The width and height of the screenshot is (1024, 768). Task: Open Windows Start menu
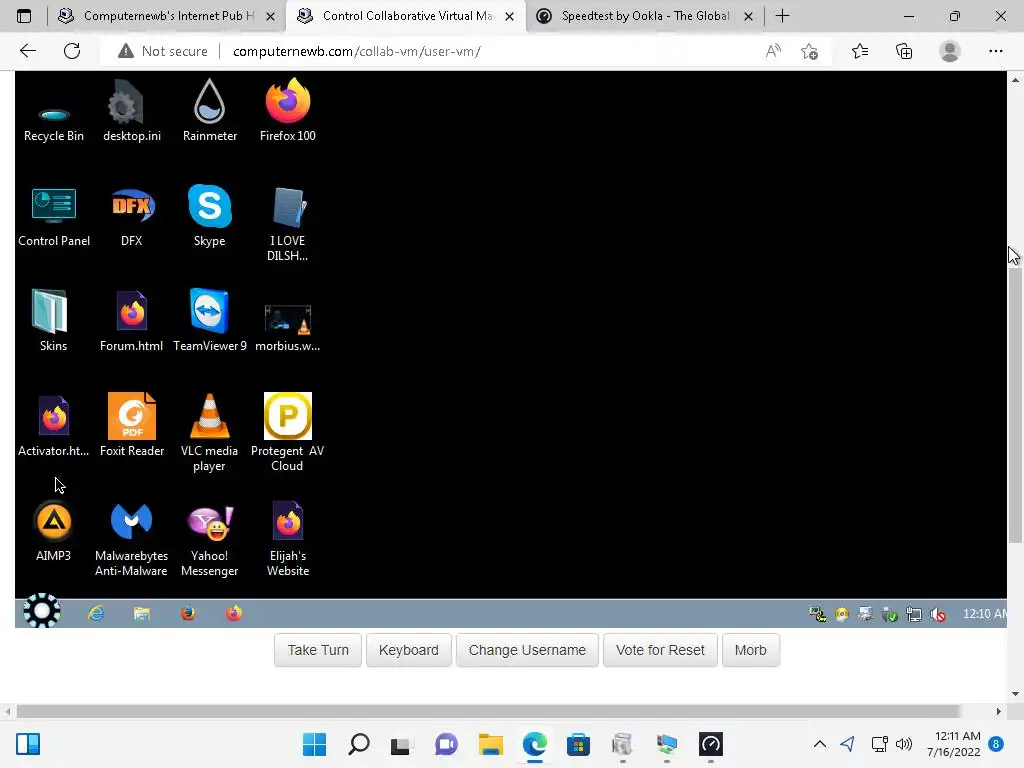click(x=314, y=744)
